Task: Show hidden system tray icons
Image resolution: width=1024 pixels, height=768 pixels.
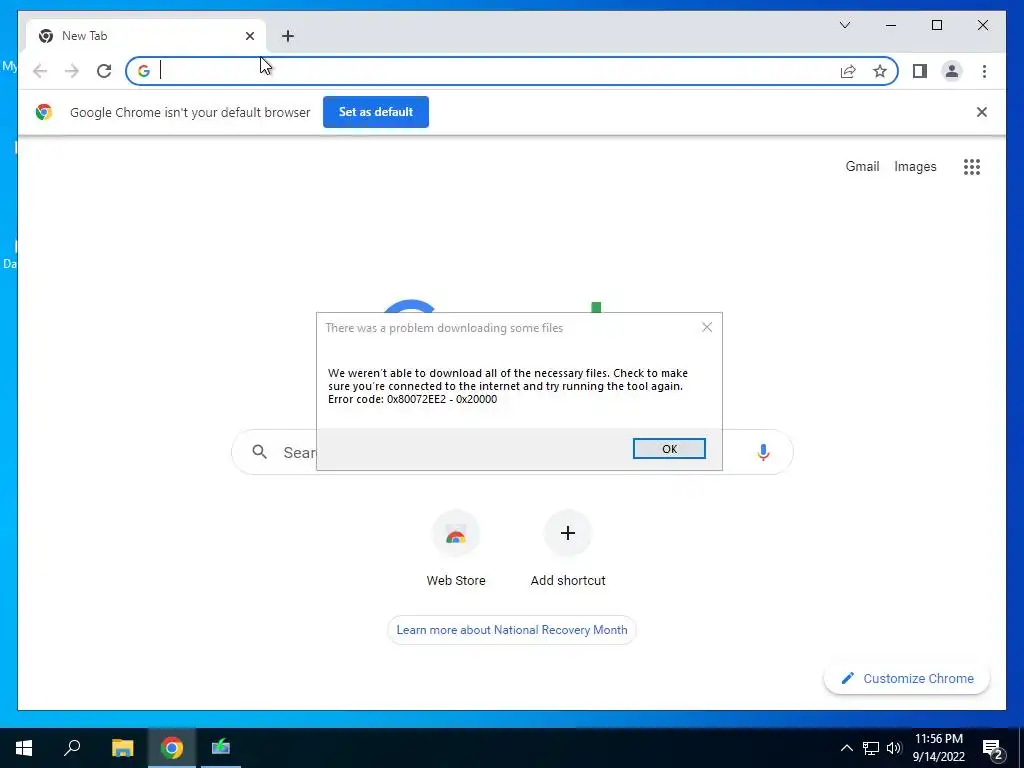Action: pyautogui.click(x=846, y=748)
